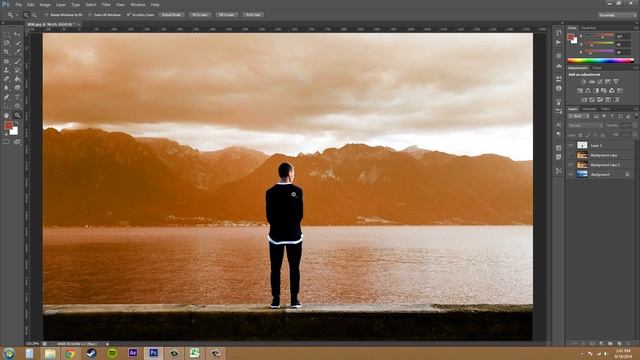Add an Invert adjustment
Screen dimensions: 640x360
click(x=584, y=100)
